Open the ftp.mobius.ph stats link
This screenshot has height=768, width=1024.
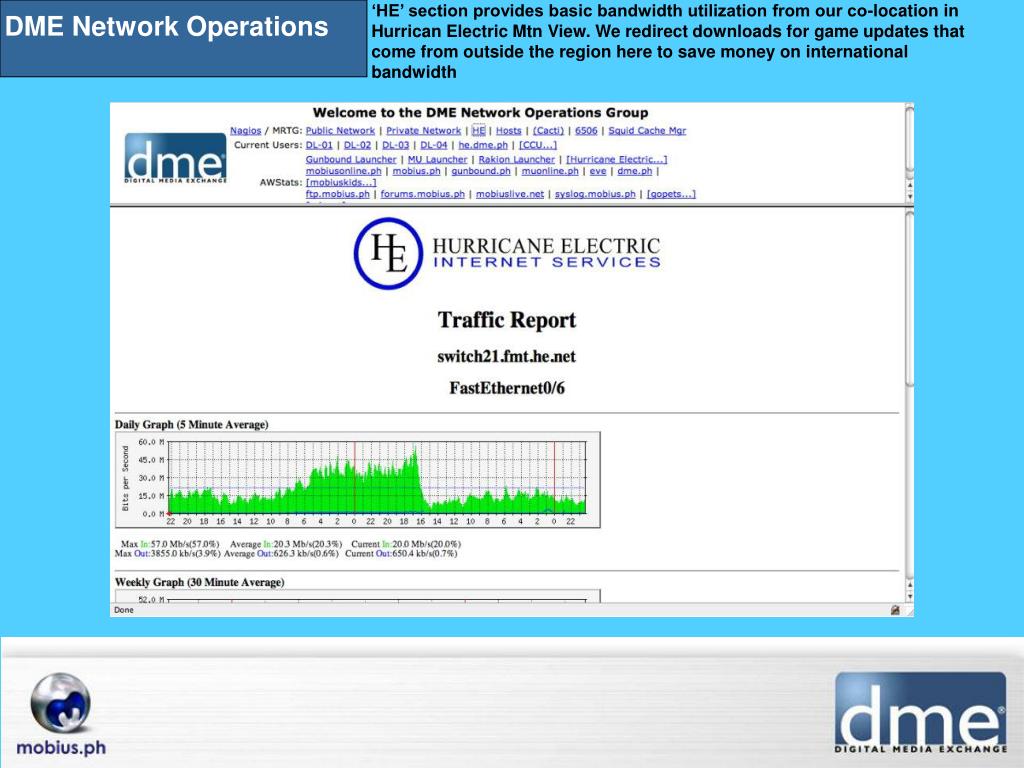coord(338,194)
